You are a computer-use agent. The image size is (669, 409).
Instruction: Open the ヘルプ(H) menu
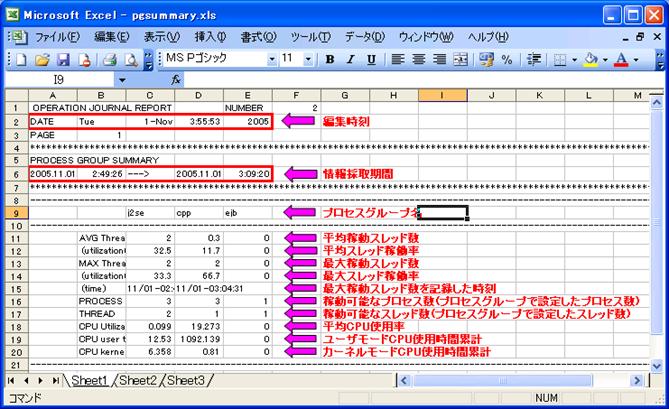(x=488, y=37)
